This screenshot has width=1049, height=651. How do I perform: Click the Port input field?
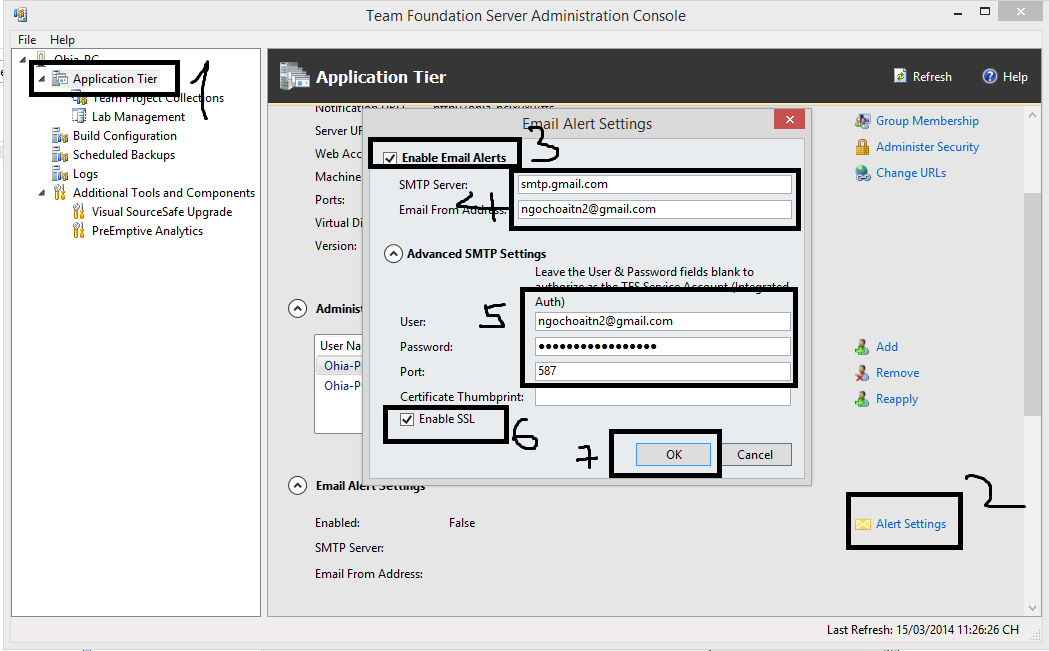point(662,371)
